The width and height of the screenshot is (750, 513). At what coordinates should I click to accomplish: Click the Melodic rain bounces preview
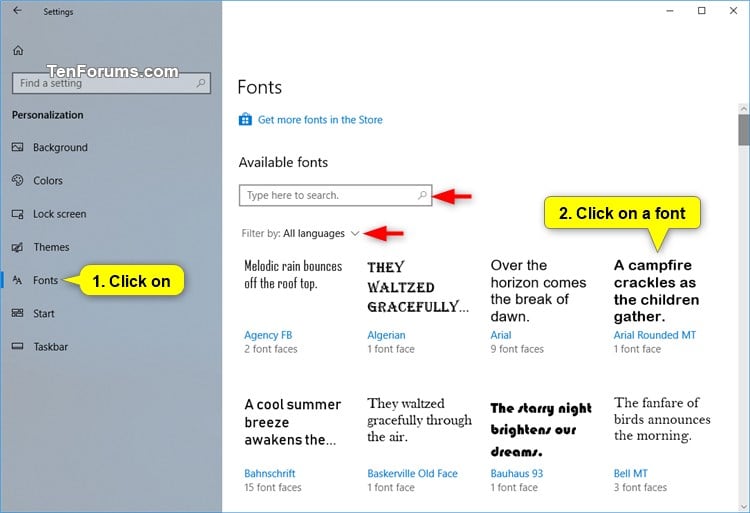point(293,274)
